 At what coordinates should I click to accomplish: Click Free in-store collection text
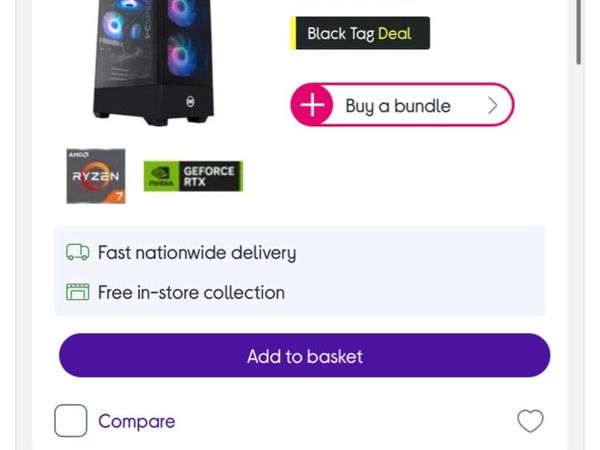pos(191,292)
